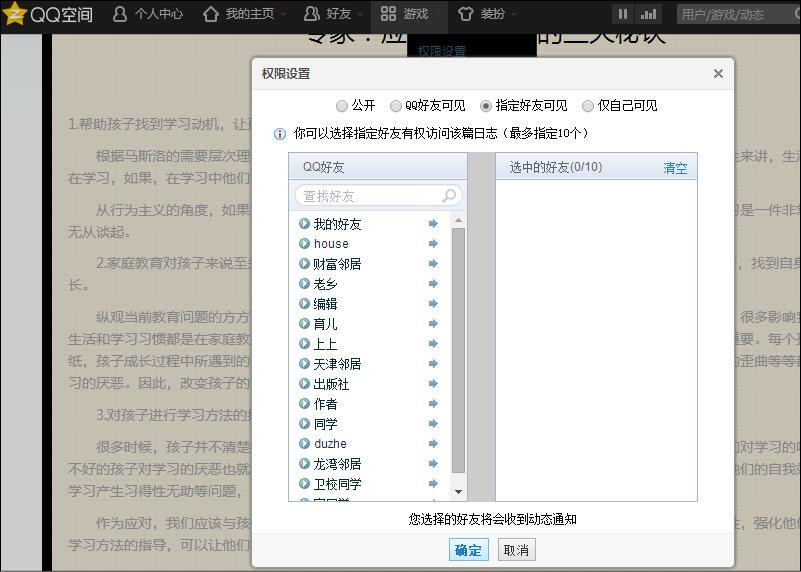801x572 pixels.
Task: Add group house with its arrow icon
Action: coord(433,244)
